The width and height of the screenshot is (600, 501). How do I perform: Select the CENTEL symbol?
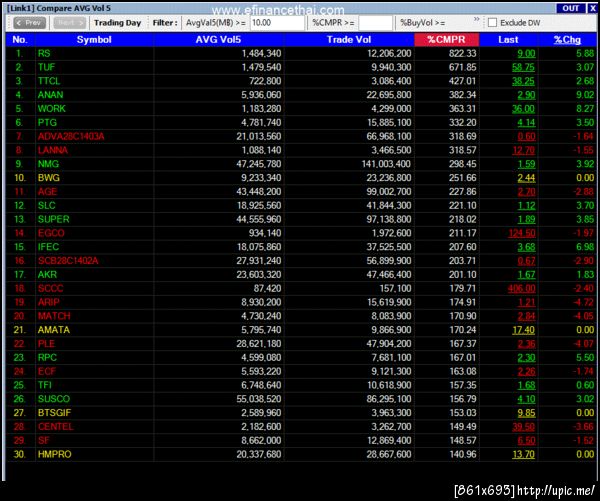click(x=55, y=426)
